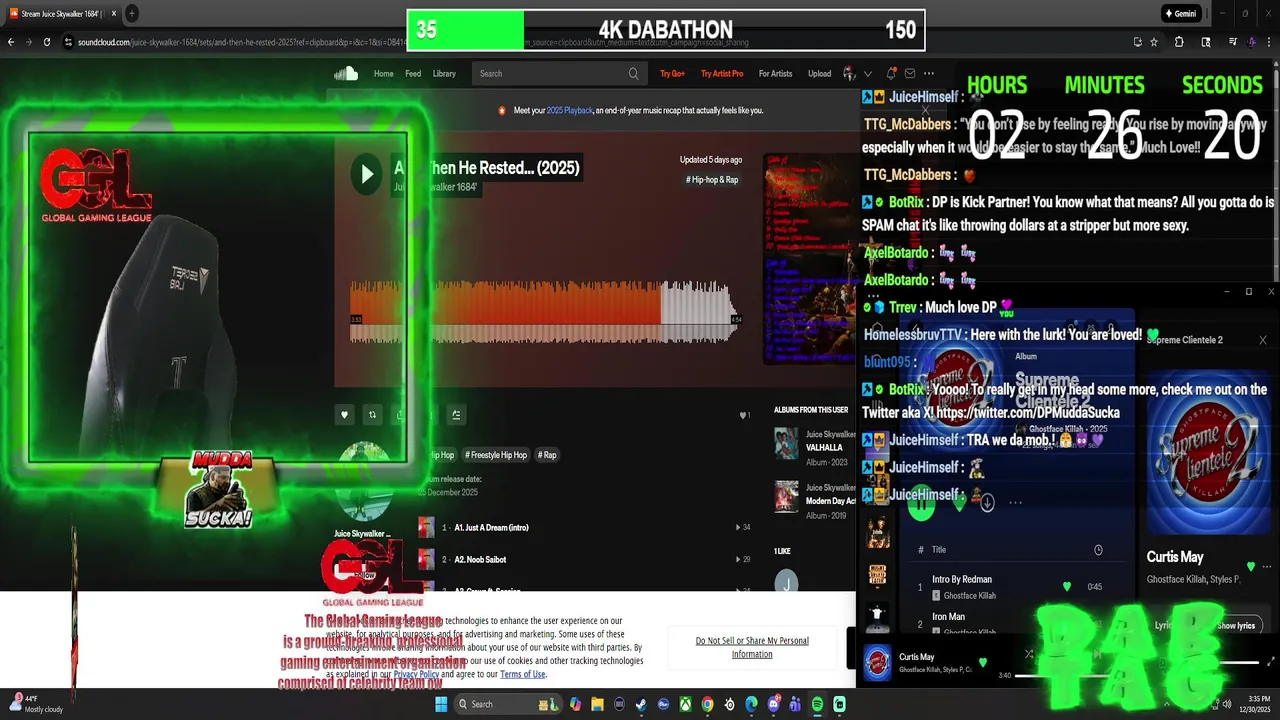The width and height of the screenshot is (1280, 720).
Task: Click the SoundCloud logo icon
Action: pyautogui.click(x=346, y=73)
